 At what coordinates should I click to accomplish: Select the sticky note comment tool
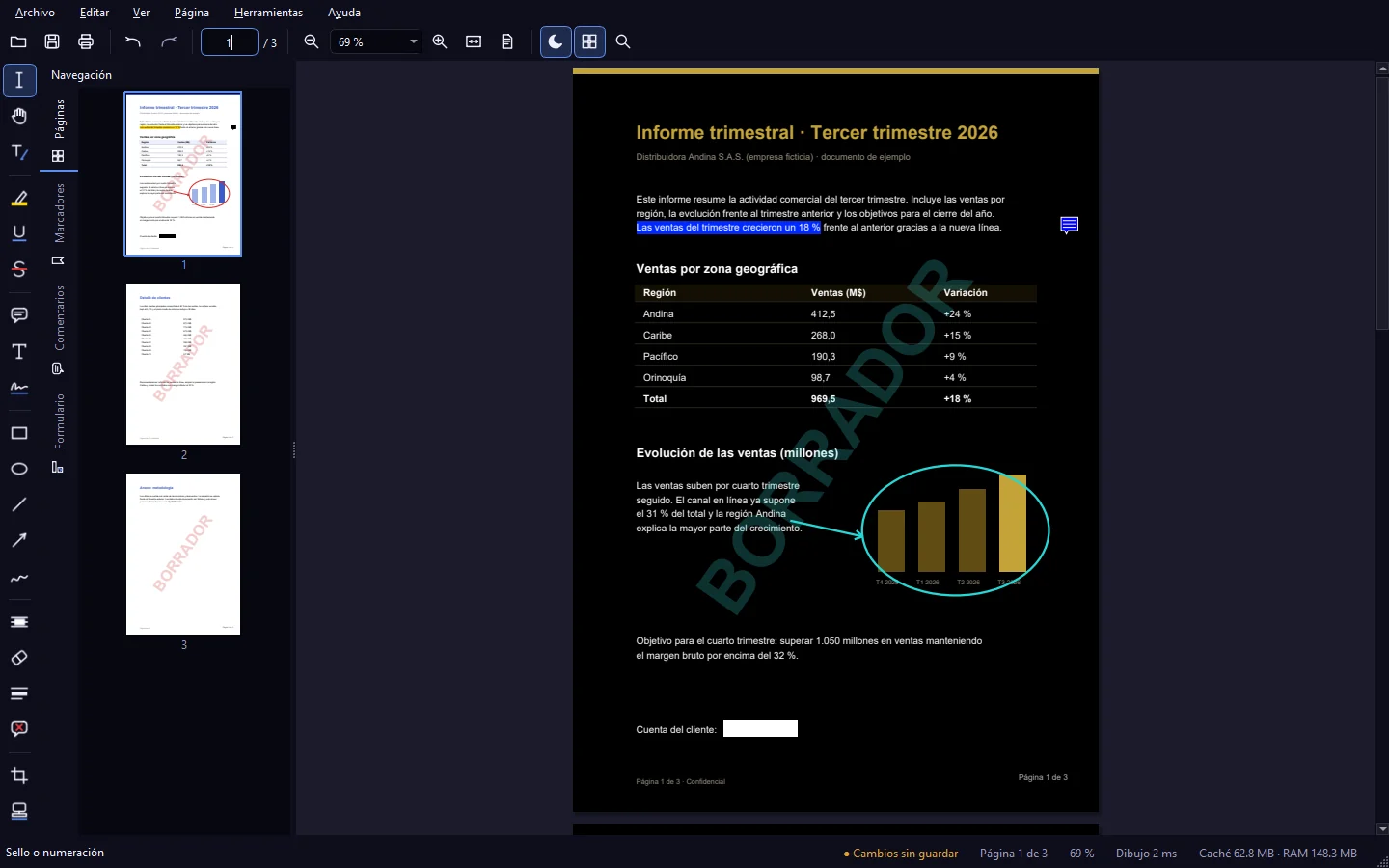(19, 315)
